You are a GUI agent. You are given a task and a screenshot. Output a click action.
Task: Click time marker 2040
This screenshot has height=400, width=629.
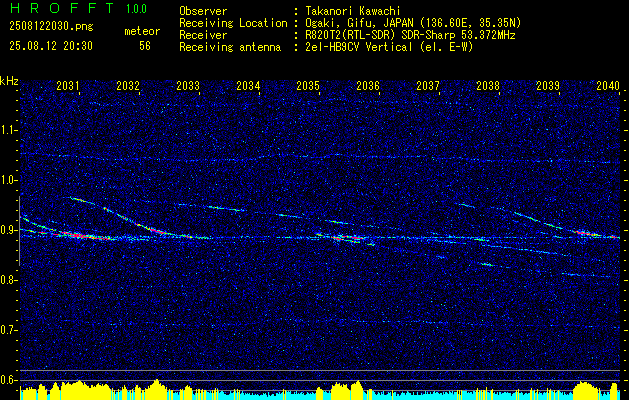click(x=608, y=85)
